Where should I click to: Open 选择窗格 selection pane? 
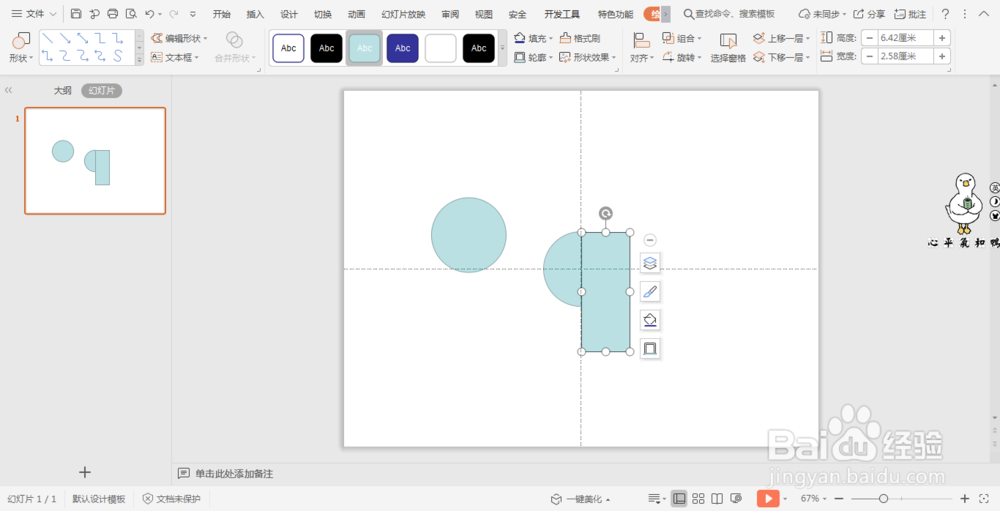(728, 48)
